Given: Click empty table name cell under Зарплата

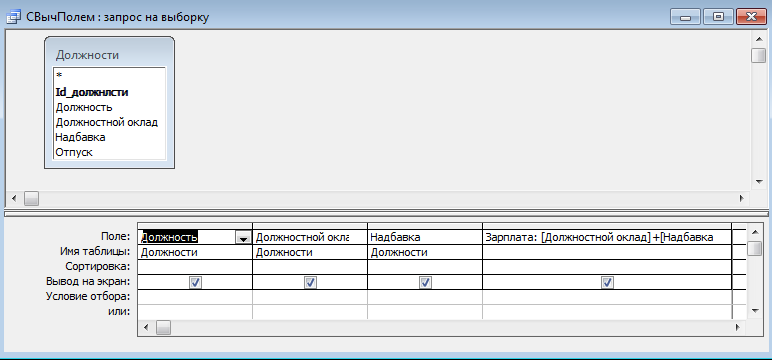Looking at the screenshot, I should click(607, 253).
